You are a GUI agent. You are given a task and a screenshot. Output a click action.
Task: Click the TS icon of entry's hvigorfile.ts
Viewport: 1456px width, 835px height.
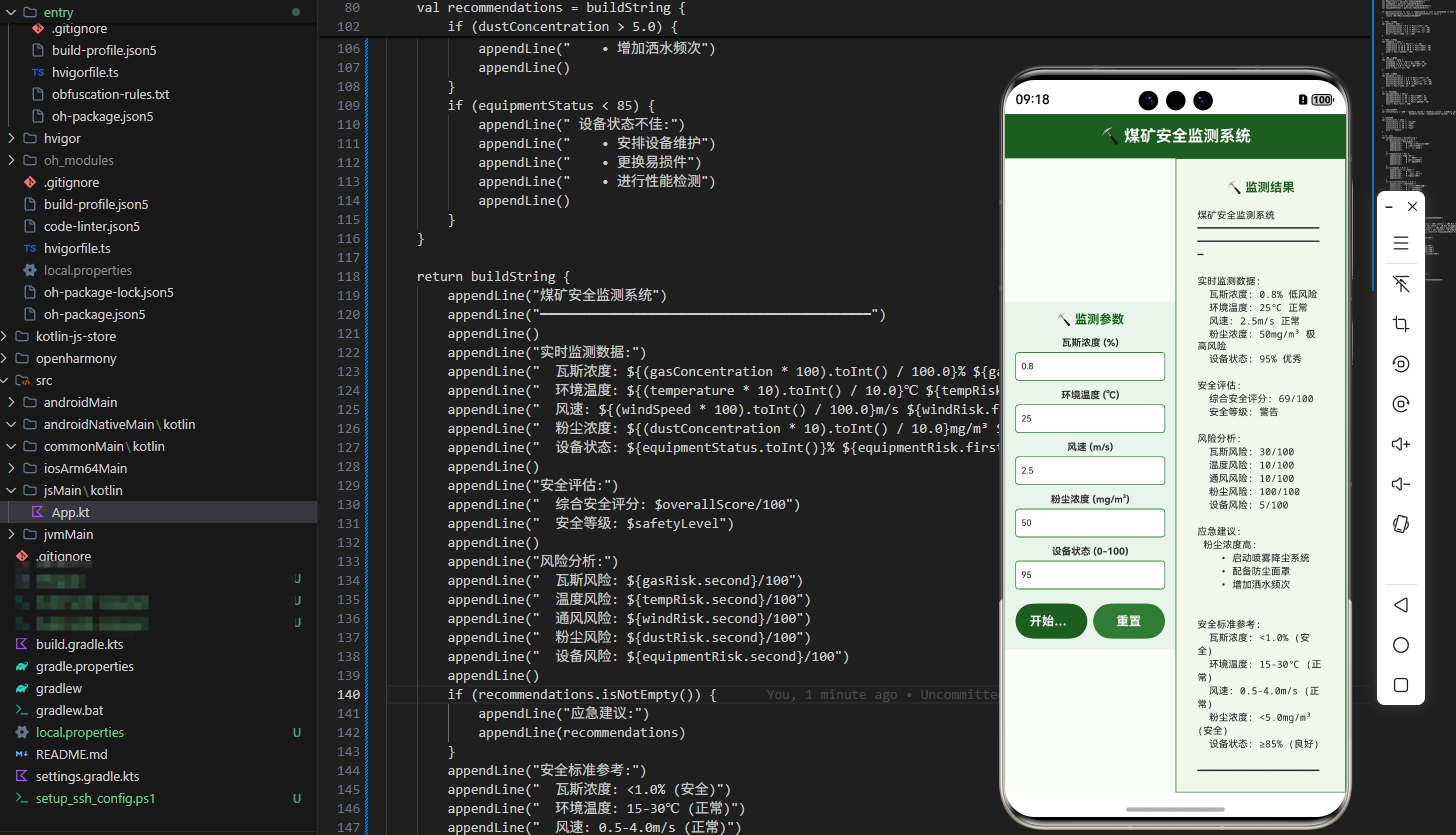click(x=37, y=72)
